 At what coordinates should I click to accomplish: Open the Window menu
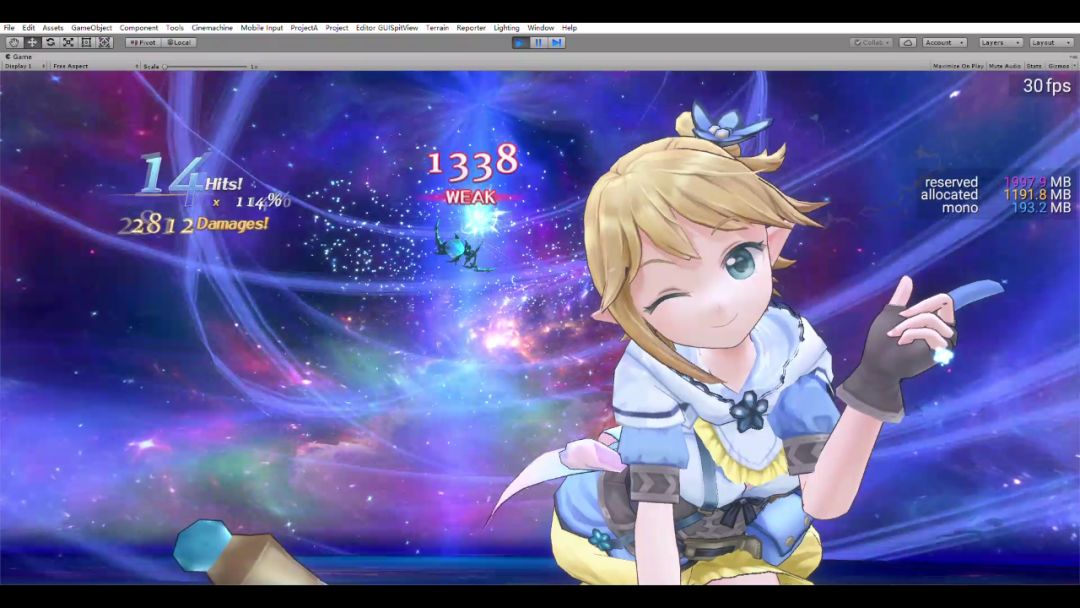(541, 28)
